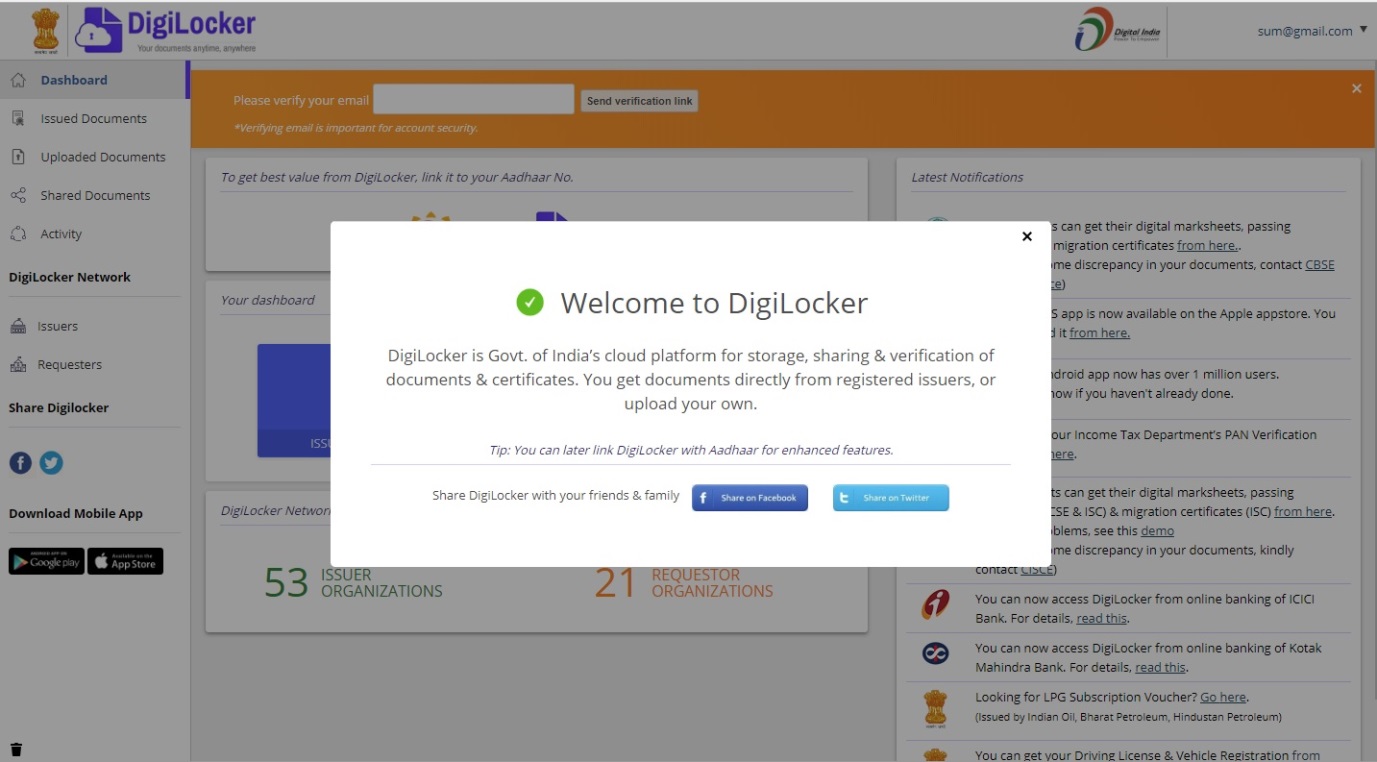Click Share on Facebook button

[x=750, y=498]
